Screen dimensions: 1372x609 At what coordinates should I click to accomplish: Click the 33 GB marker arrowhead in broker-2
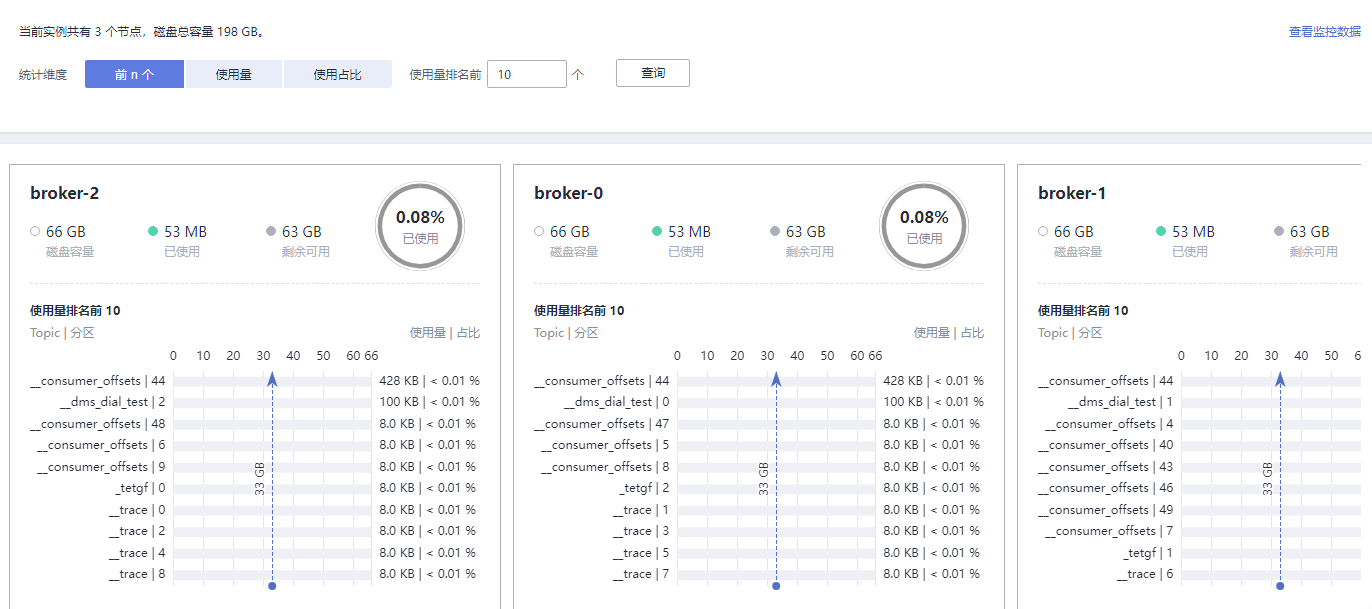[272, 378]
